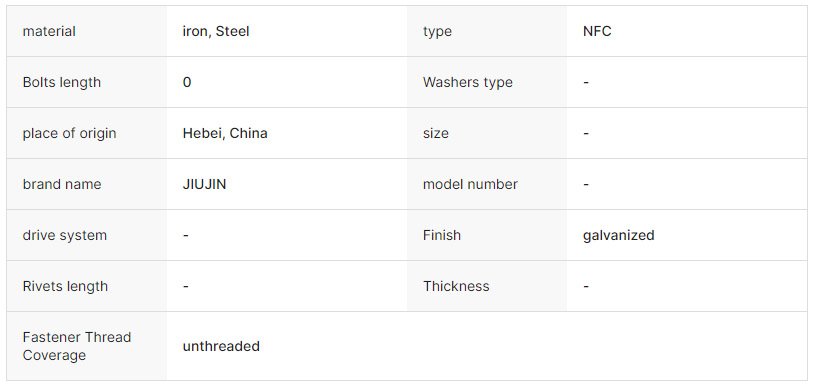The image size is (815, 386).
Task: Select the NFC value text
Action: pyautogui.click(x=597, y=31)
